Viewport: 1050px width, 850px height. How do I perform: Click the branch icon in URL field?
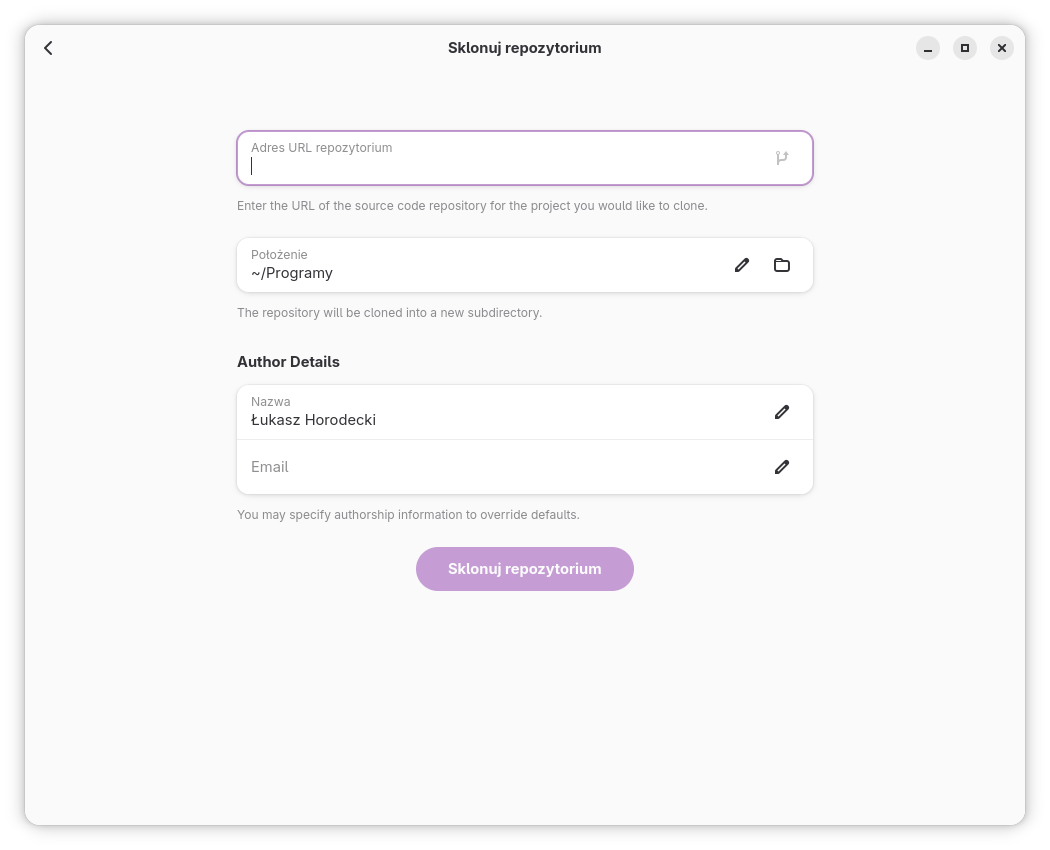(782, 158)
